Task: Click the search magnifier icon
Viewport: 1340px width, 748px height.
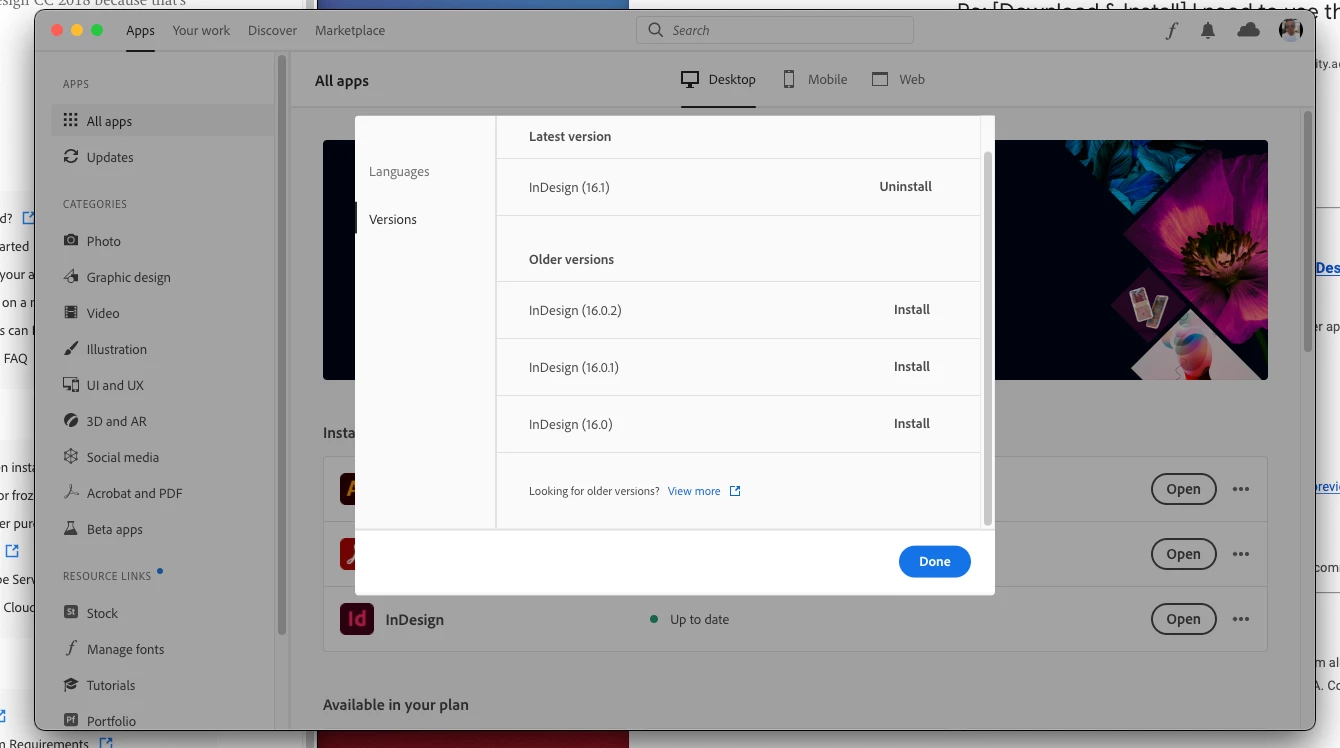Action: coord(655,30)
